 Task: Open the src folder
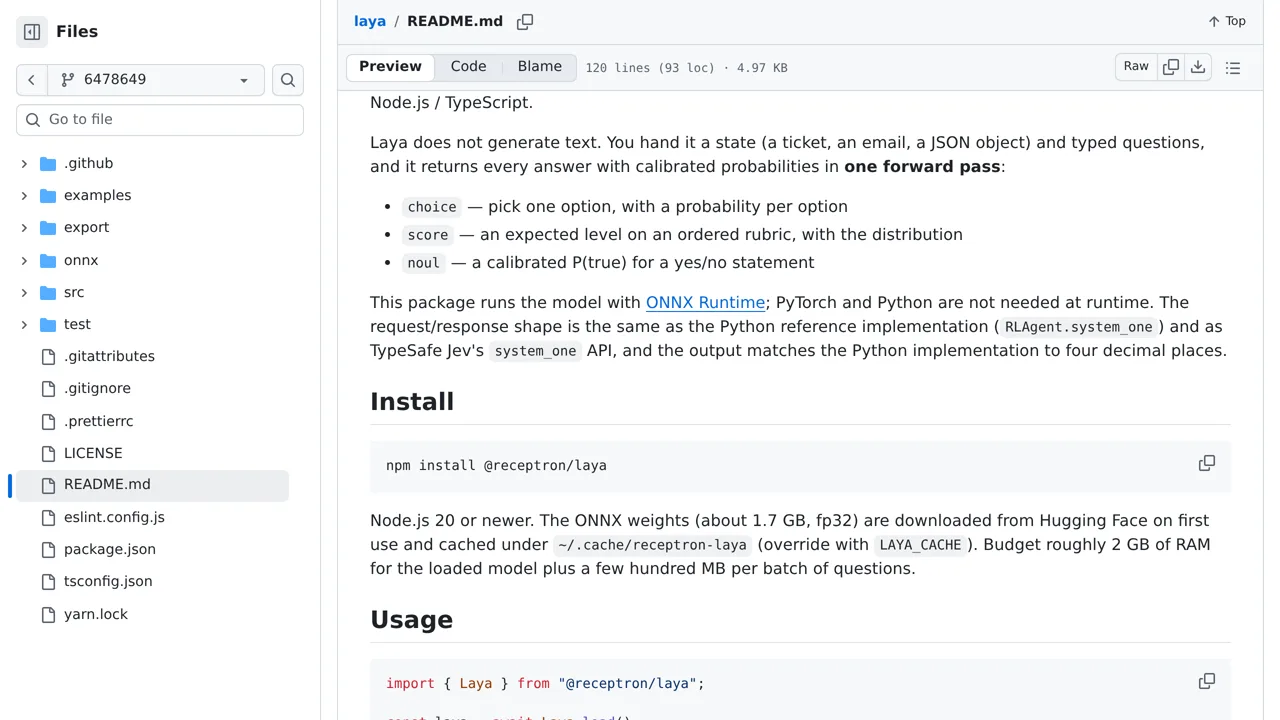tap(74, 293)
